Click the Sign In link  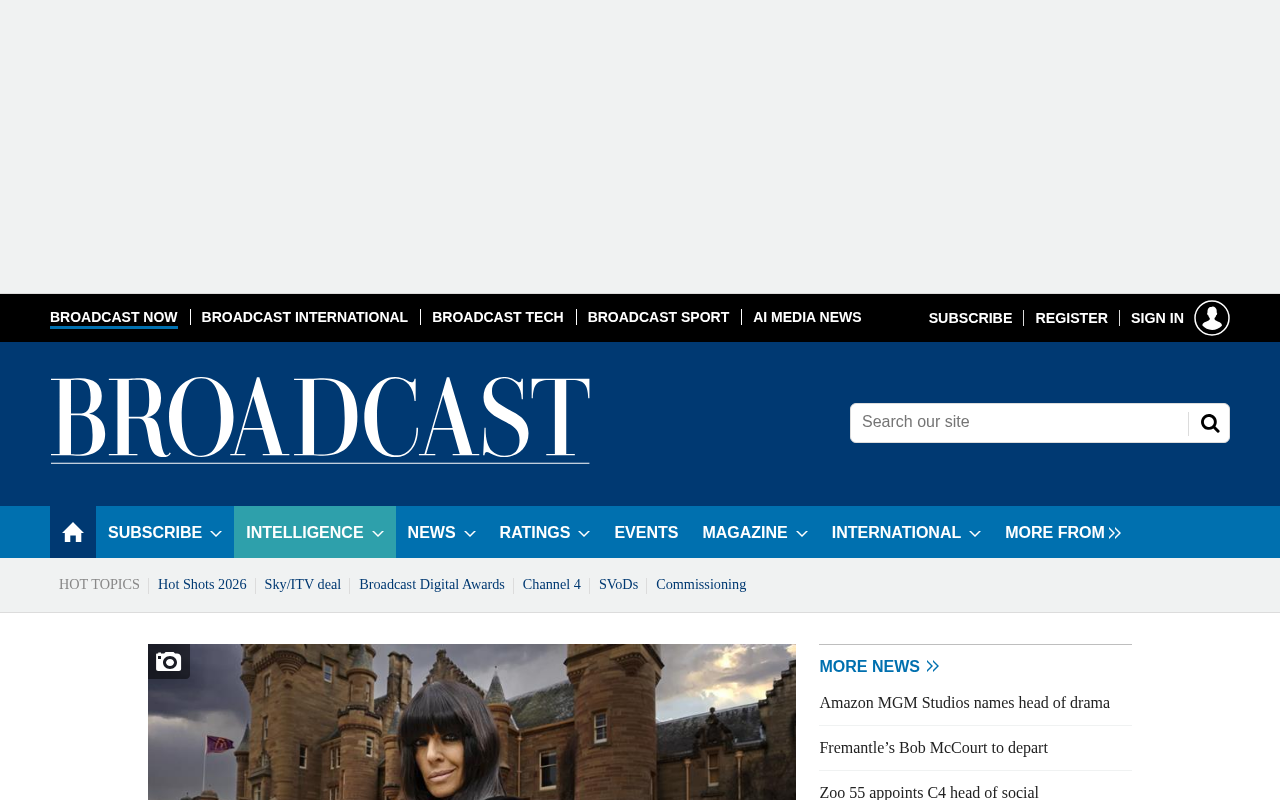[1157, 318]
